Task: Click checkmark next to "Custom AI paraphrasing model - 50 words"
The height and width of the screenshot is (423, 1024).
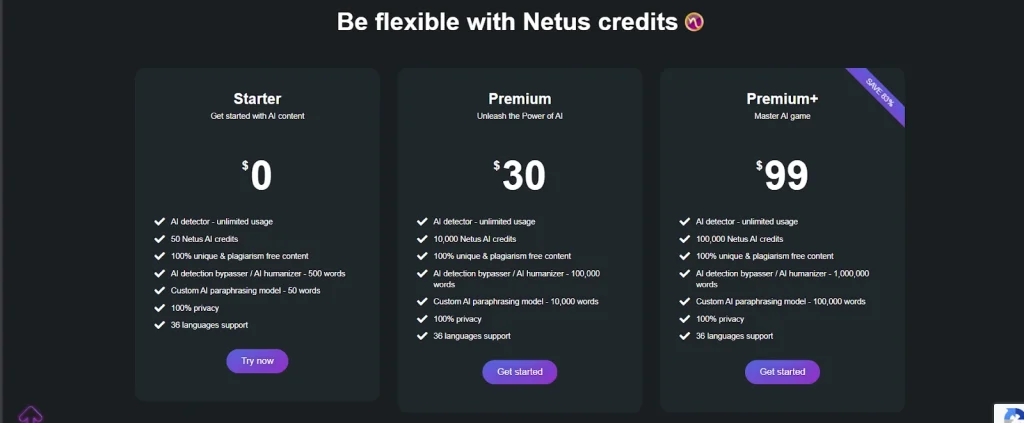Action: 159,291
